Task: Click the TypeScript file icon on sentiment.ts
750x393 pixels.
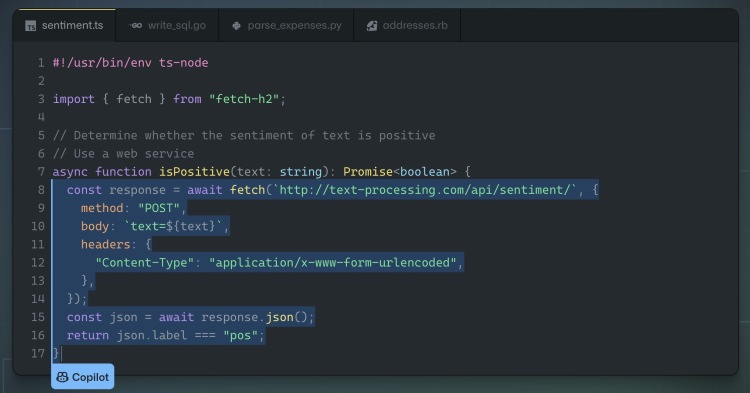Action: click(31, 26)
